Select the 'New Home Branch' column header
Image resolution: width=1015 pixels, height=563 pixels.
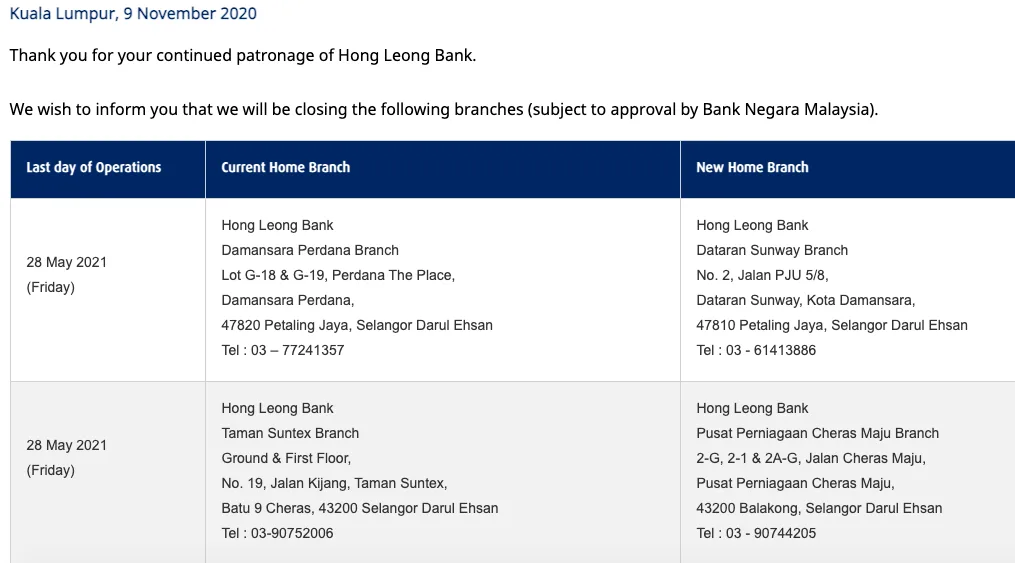coord(752,168)
